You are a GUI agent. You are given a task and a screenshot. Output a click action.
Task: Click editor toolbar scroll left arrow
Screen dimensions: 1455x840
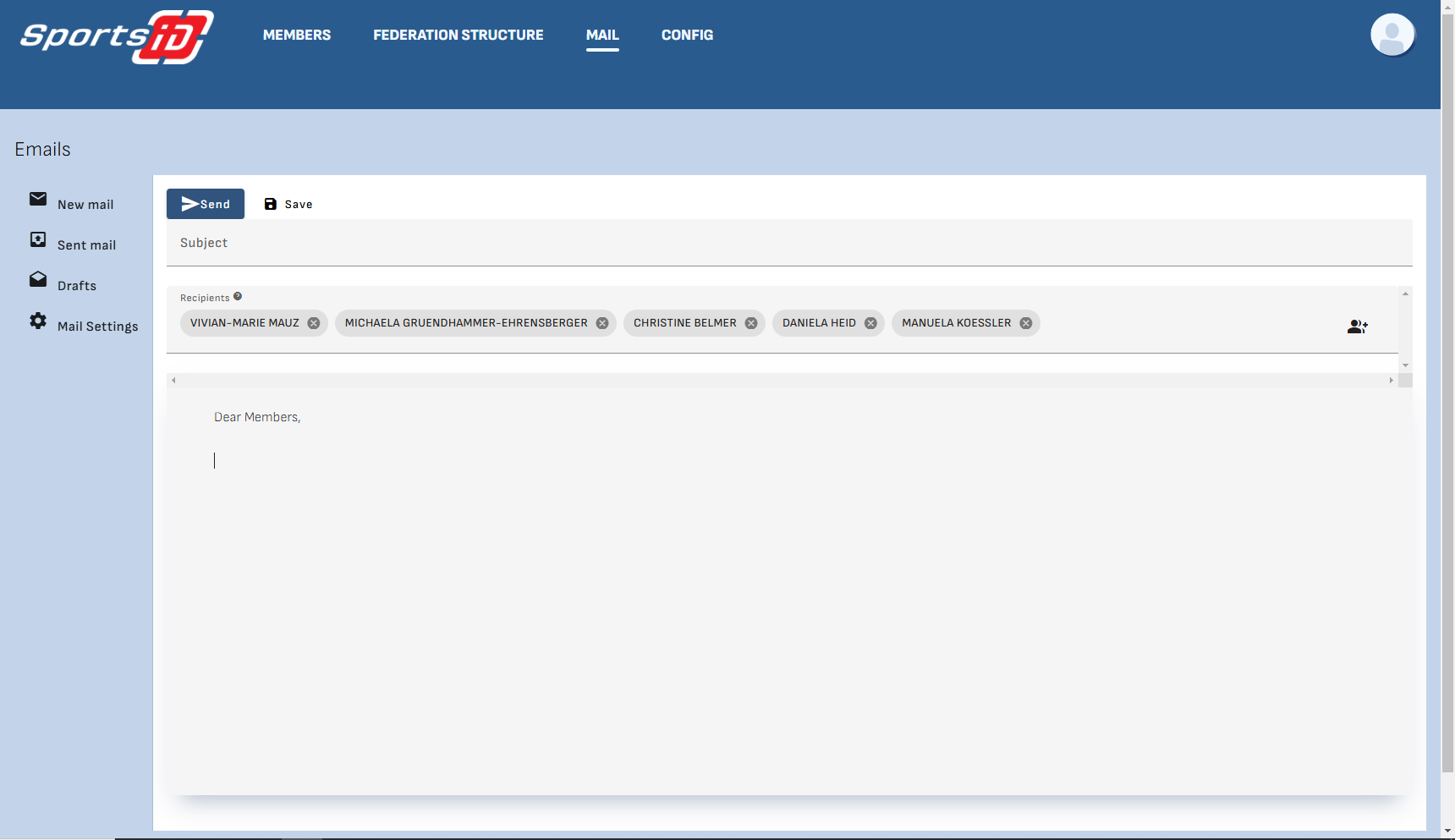(173, 381)
